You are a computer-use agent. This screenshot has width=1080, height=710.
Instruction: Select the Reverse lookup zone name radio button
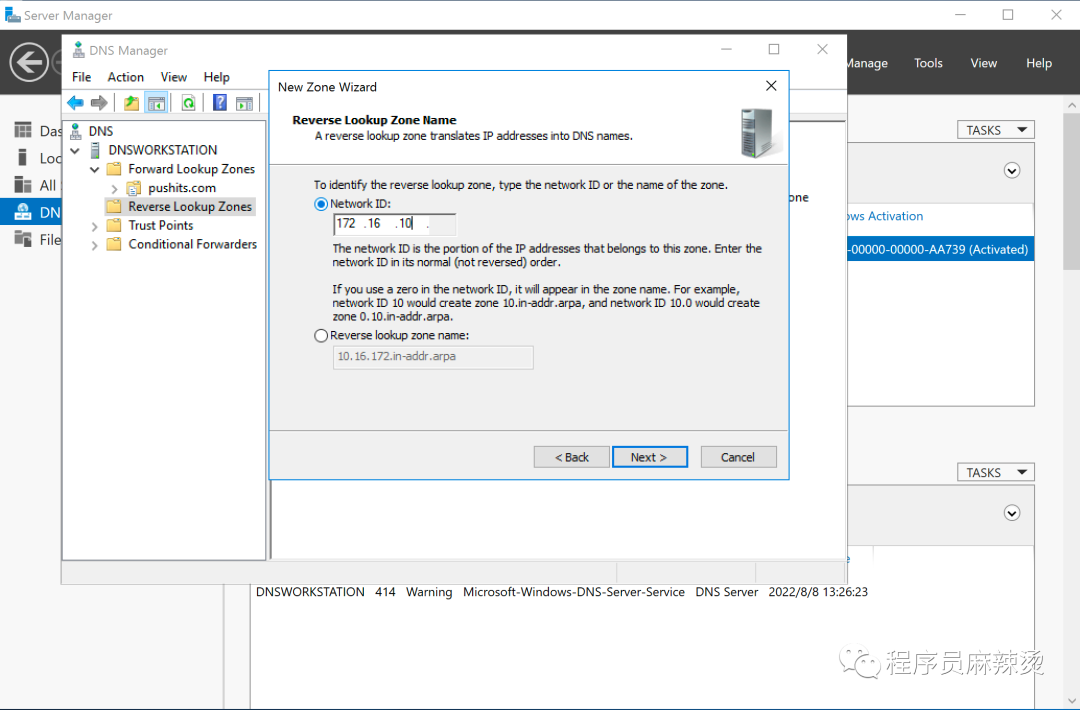point(321,335)
